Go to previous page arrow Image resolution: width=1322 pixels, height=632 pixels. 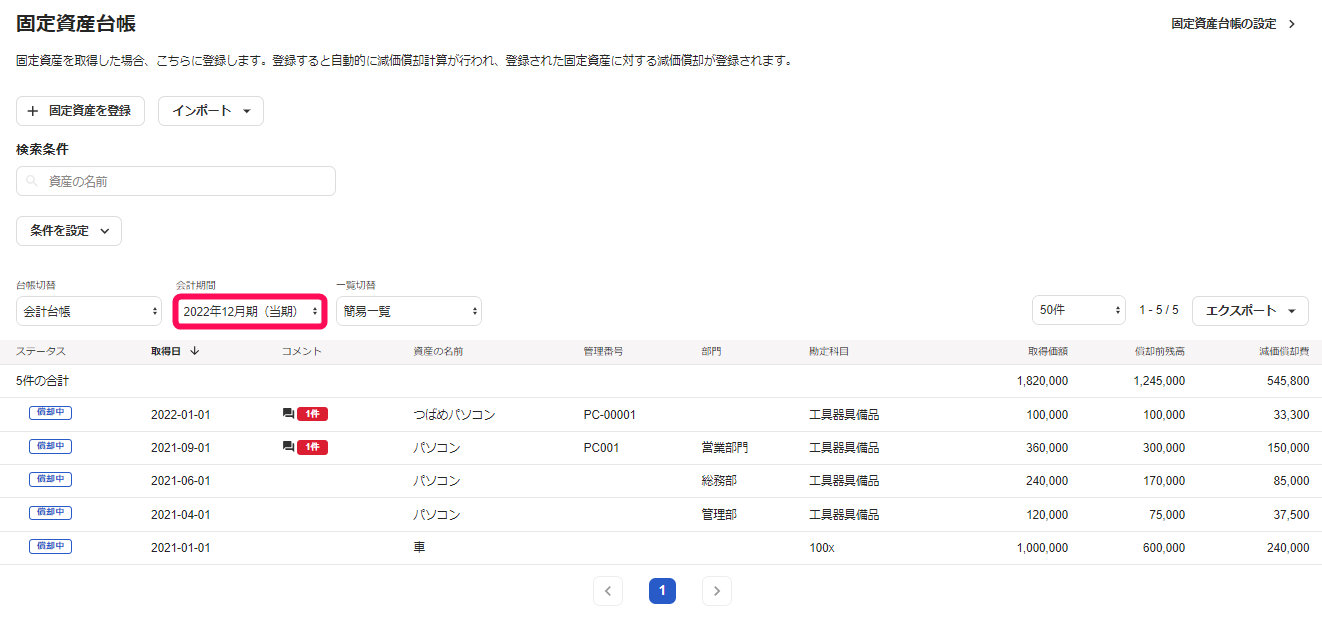point(608,591)
